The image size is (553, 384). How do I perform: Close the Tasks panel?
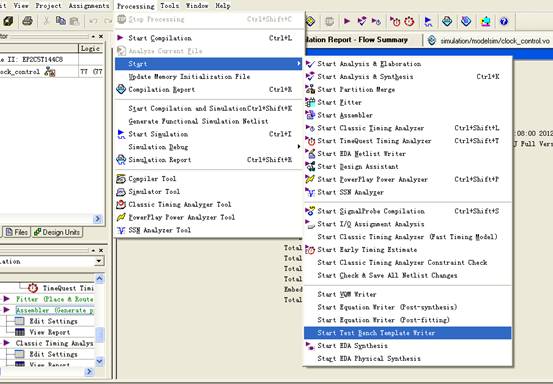pos(101,250)
